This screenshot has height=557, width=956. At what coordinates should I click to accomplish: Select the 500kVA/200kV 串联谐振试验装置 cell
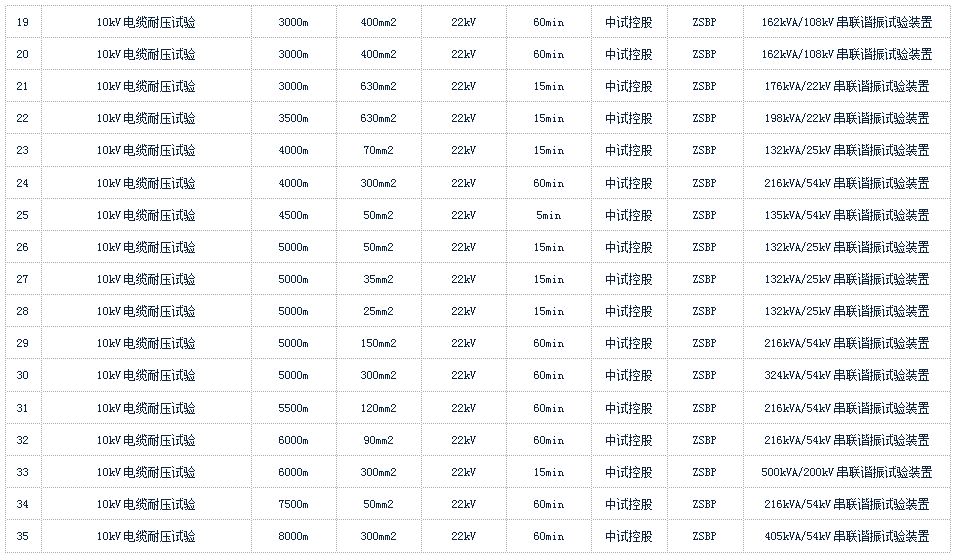coord(846,472)
